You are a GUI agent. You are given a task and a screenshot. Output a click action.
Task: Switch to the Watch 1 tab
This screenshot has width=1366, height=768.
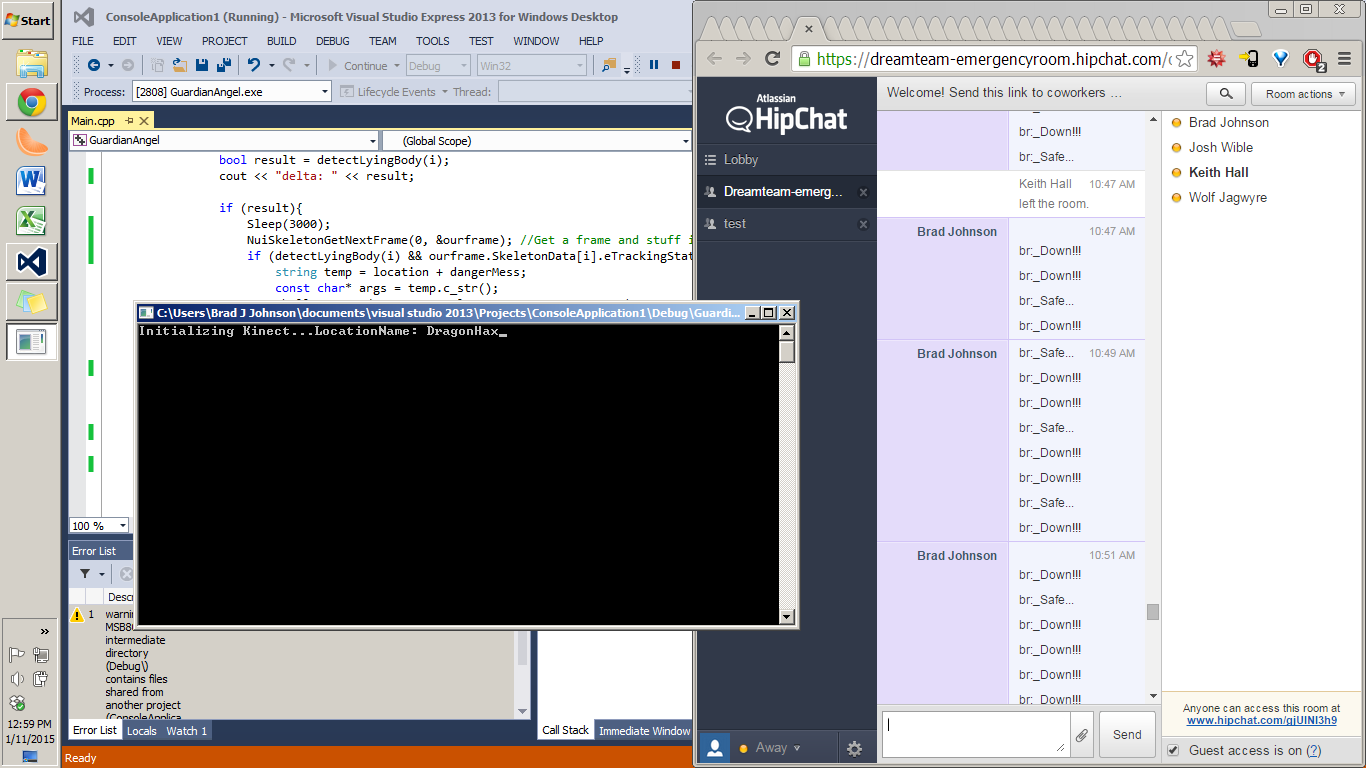tap(187, 731)
